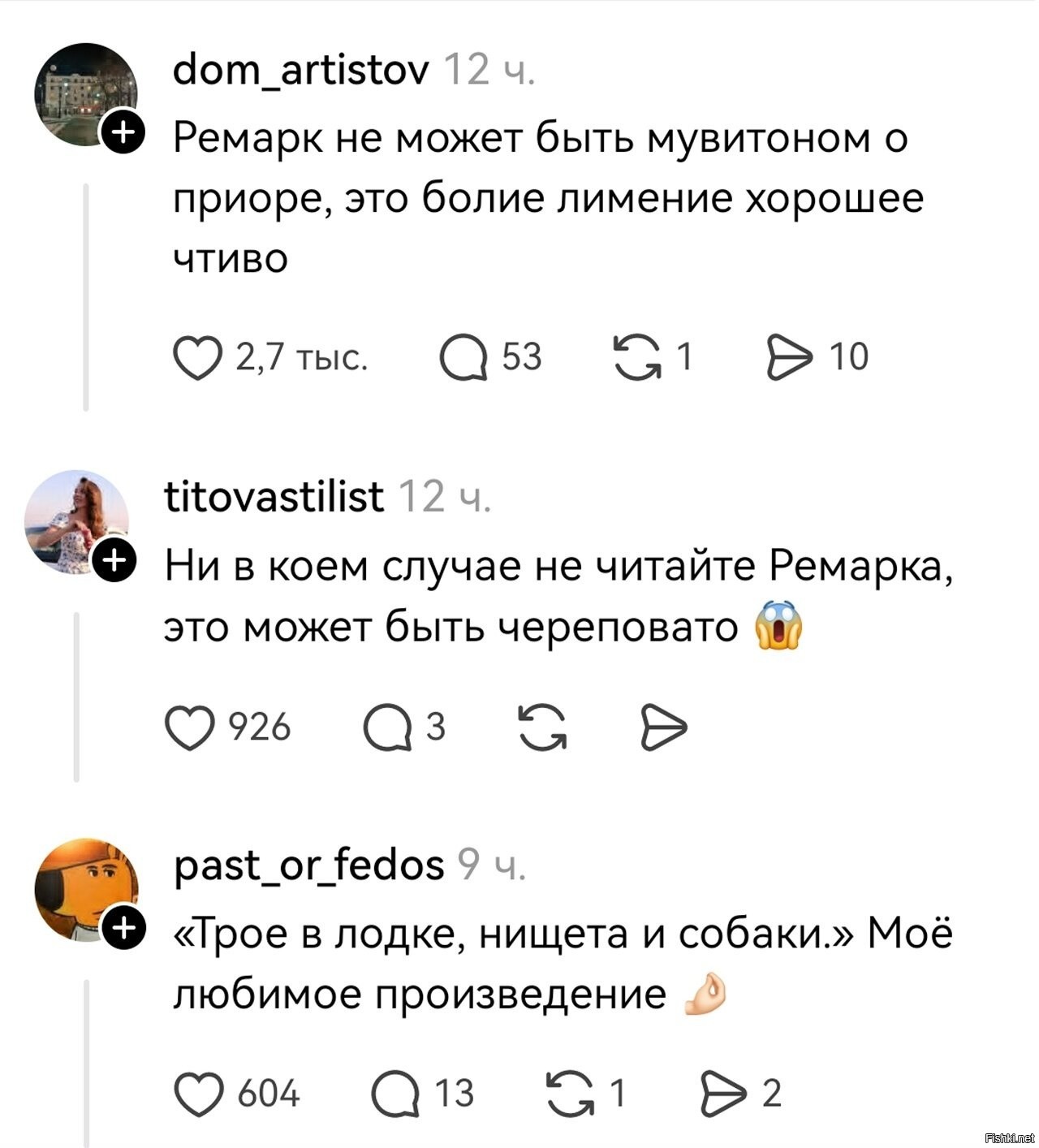Open replies on titovastilist's comment
Viewport: 1039px width, 1148px height.
pos(387,727)
